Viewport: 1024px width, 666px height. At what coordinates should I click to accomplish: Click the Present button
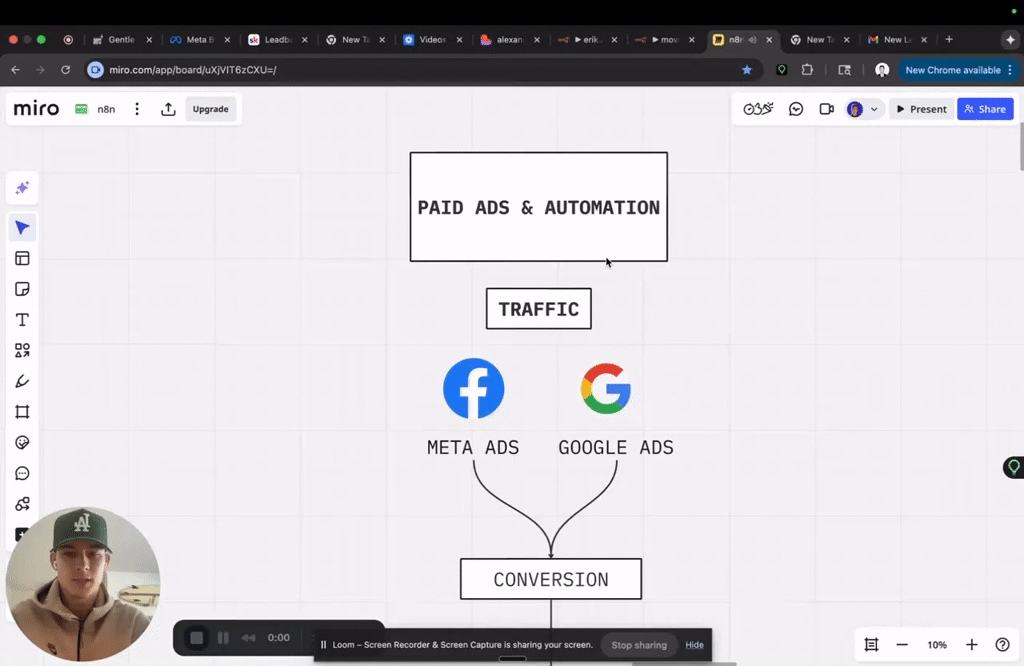point(921,109)
